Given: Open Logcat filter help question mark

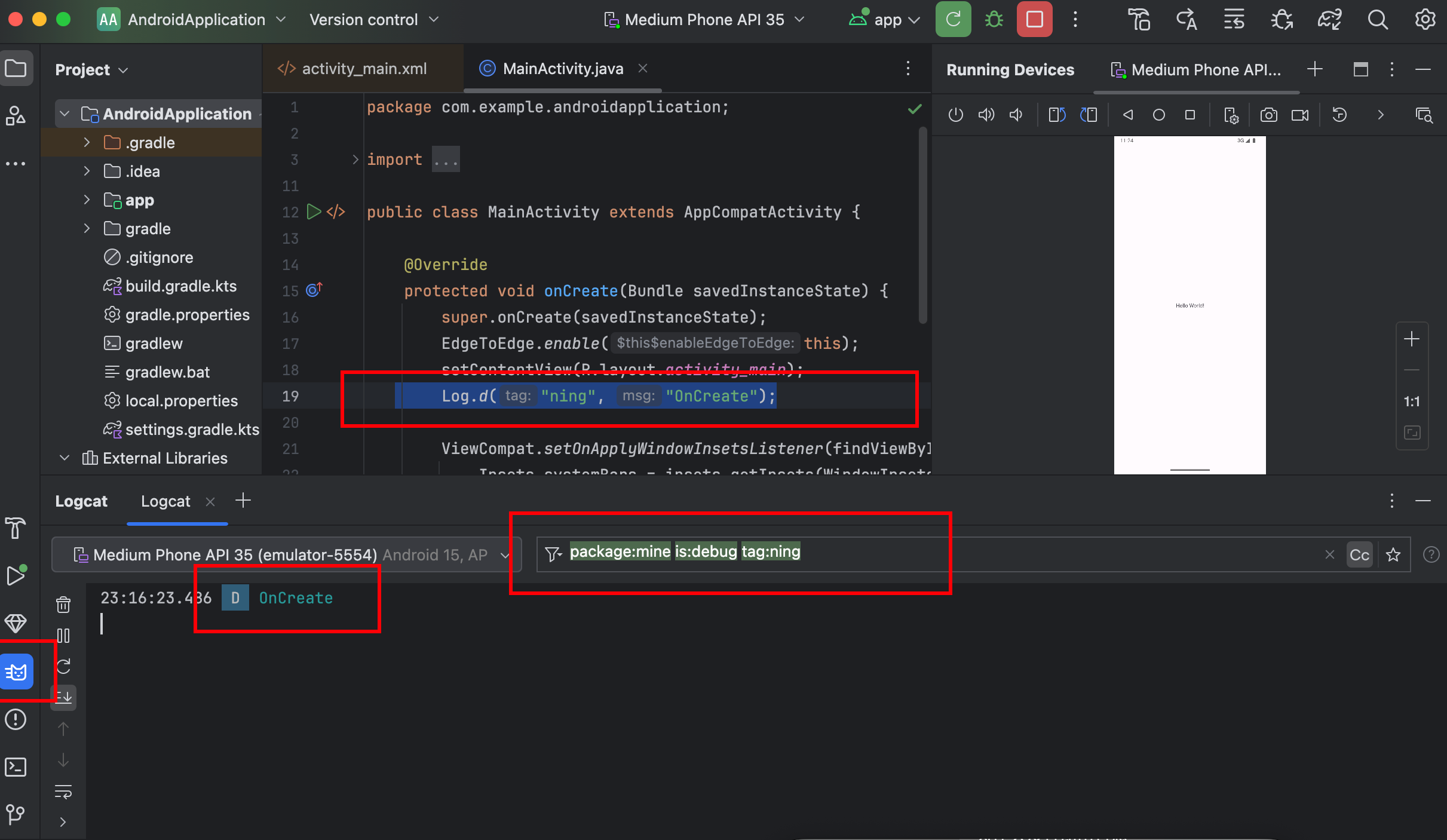Looking at the screenshot, I should coord(1431,555).
